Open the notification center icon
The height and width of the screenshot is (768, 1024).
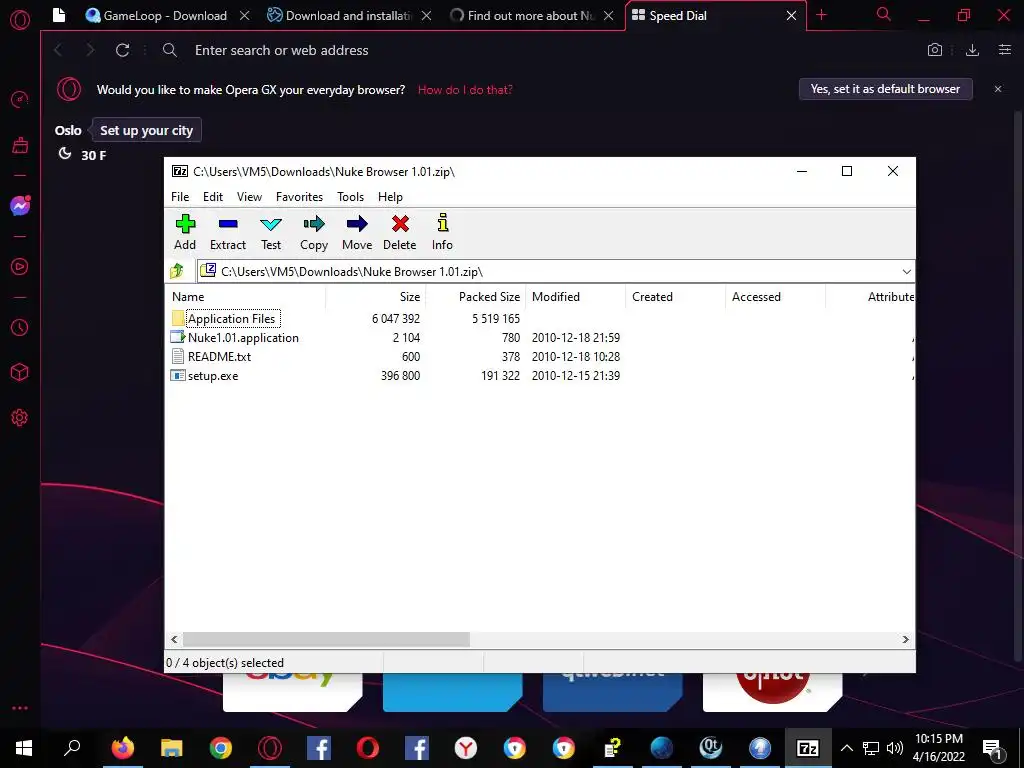(x=992, y=748)
